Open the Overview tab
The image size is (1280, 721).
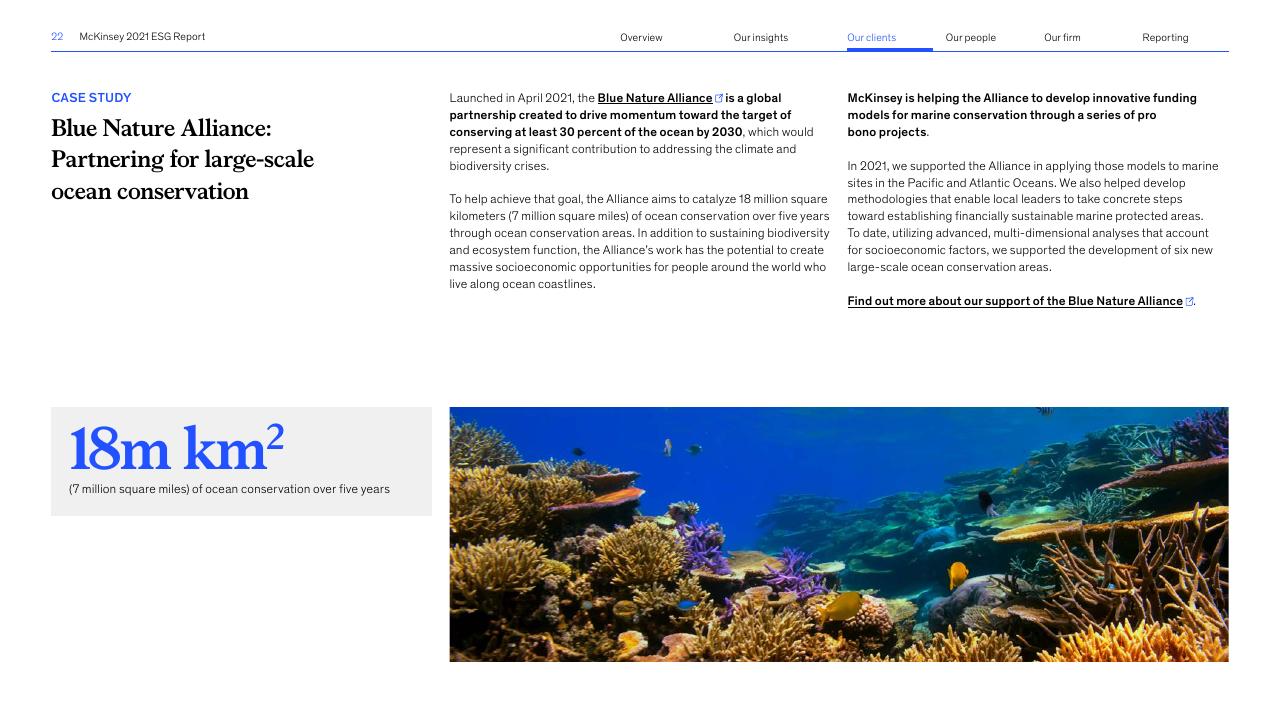point(641,38)
